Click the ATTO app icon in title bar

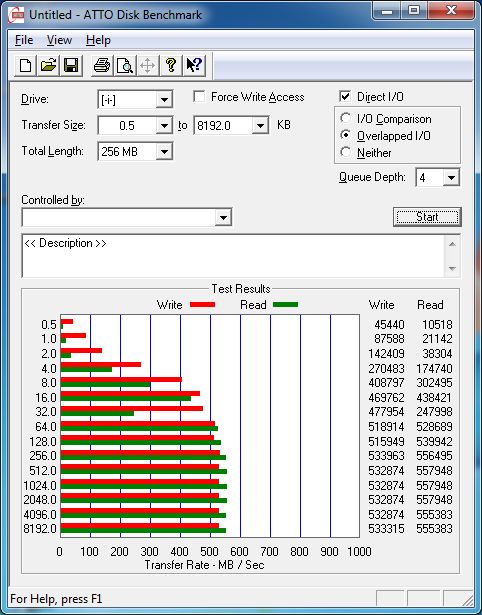coord(16,15)
